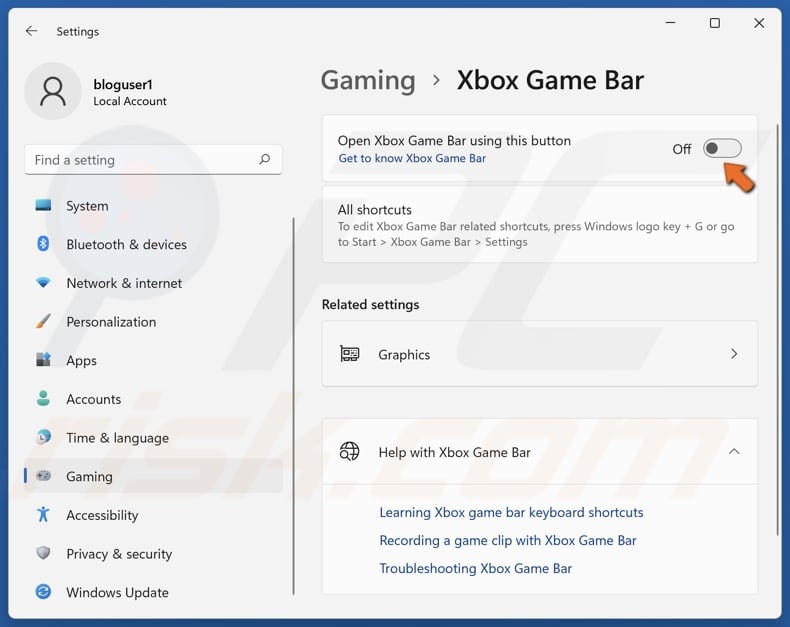Image resolution: width=790 pixels, height=627 pixels.
Task: Minimize the Settings window
Action: [670, 23]
